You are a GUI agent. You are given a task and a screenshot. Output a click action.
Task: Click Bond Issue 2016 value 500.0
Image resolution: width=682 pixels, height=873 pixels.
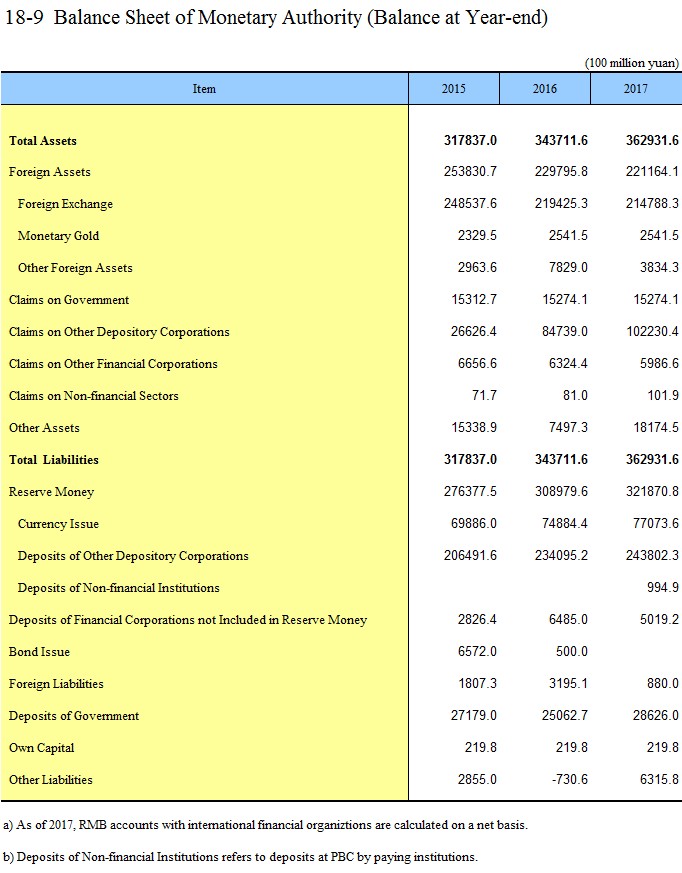point(572,652)
